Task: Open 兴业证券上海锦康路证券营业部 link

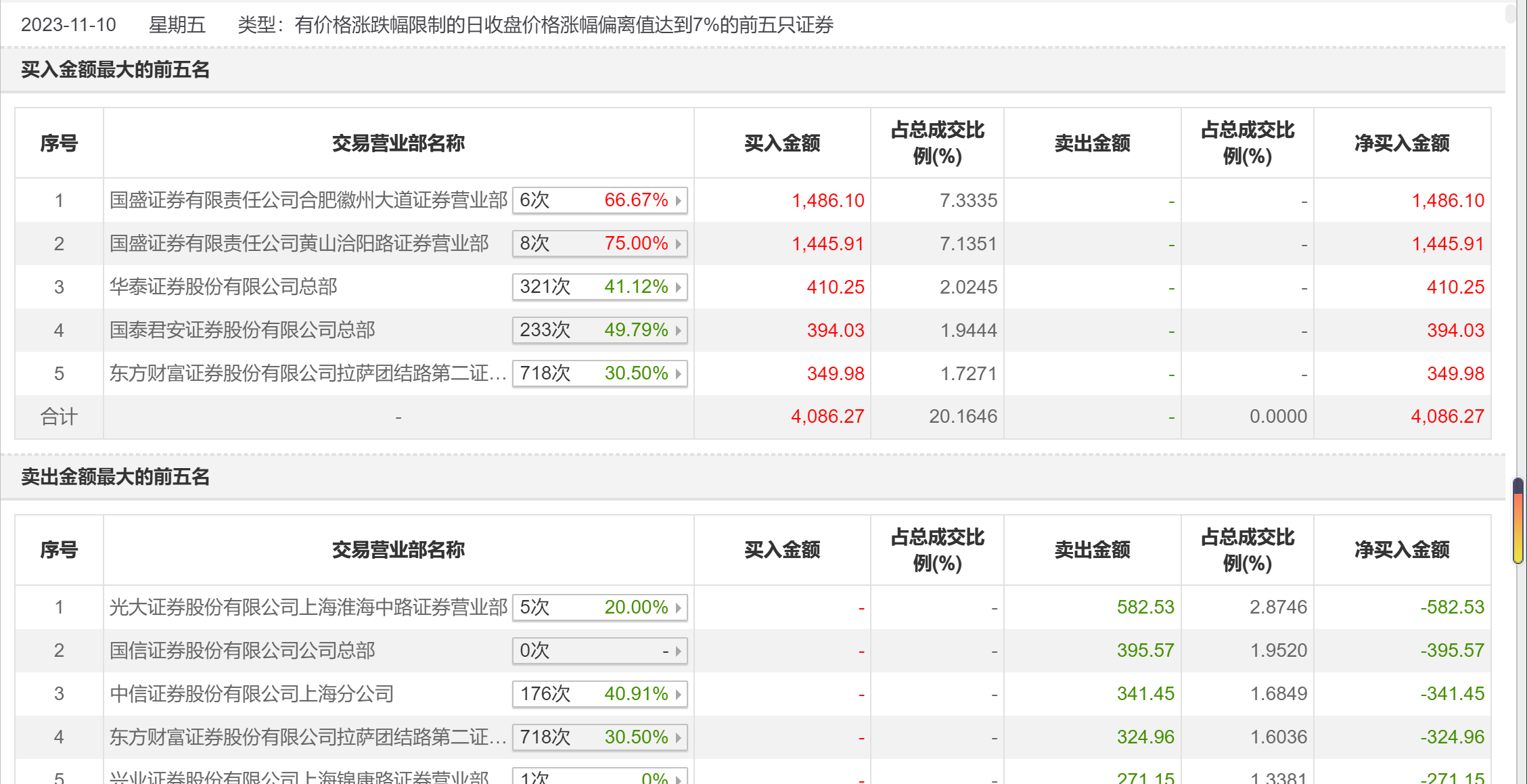Action: click(298, 777)
